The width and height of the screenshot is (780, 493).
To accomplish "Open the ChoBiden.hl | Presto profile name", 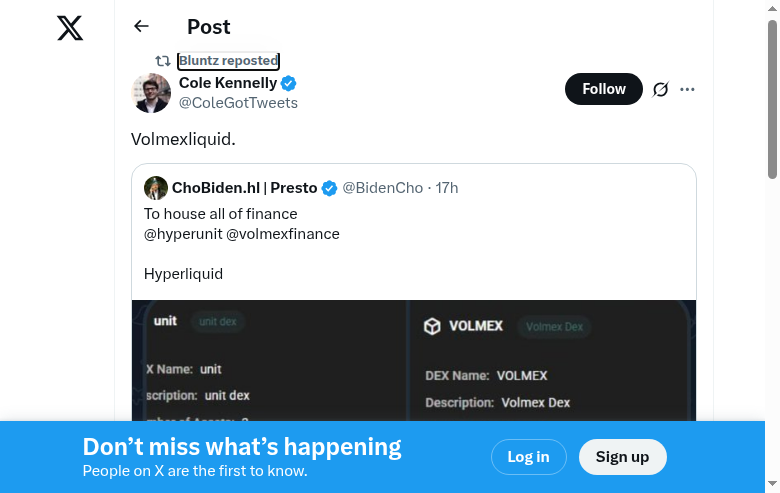I will click(244, 188).
